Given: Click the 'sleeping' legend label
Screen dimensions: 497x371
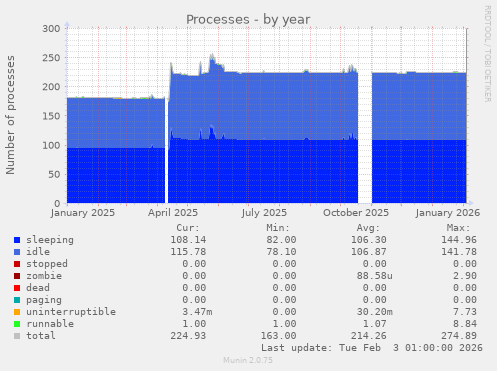Looking at the screenshot, I should pos(50,240).
